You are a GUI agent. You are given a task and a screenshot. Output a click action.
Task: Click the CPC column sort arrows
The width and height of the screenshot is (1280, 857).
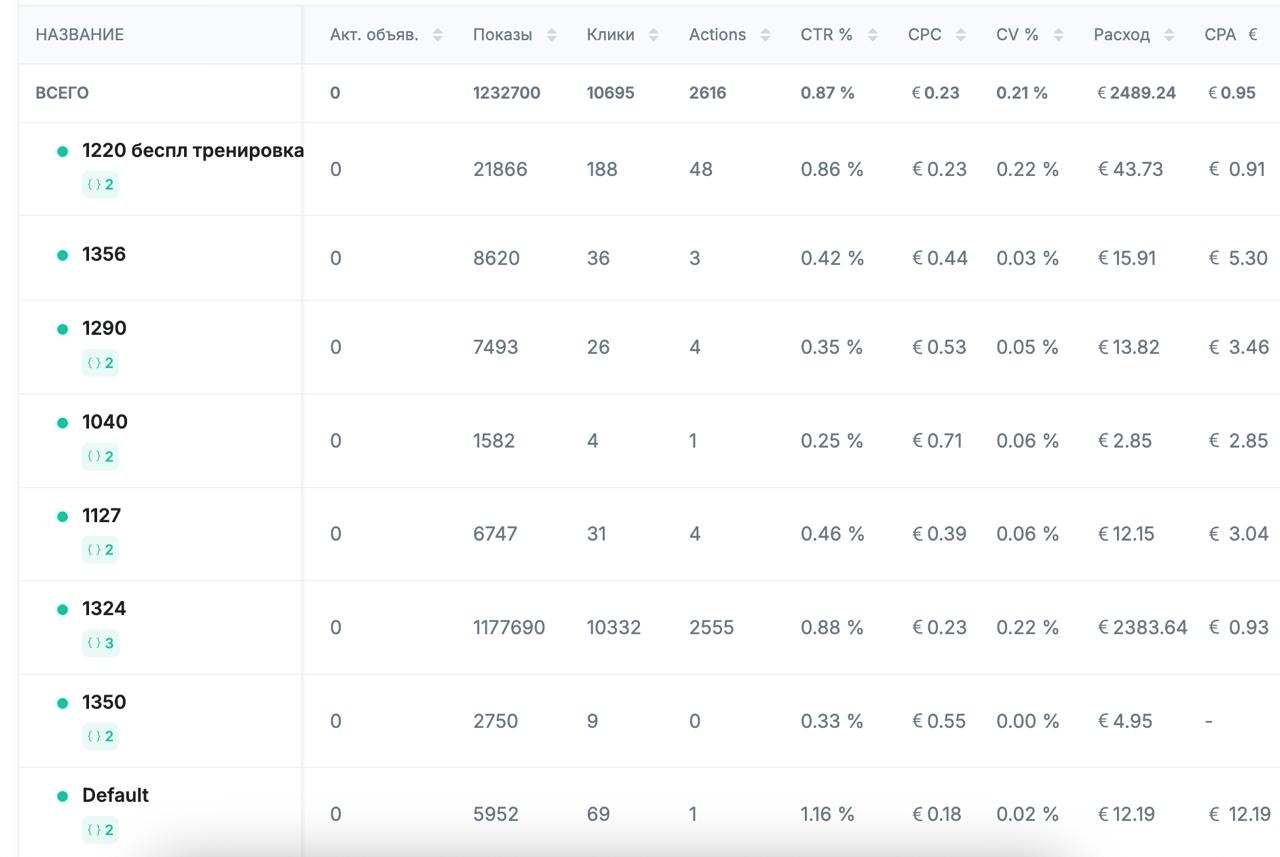pyautogui.click(x=961, y=35)
